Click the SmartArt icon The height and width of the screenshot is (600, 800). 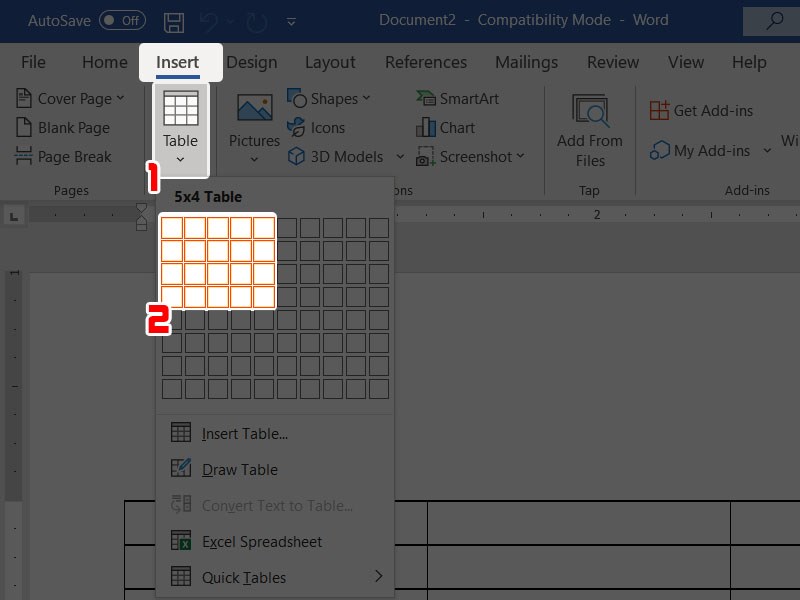(426, 98)
